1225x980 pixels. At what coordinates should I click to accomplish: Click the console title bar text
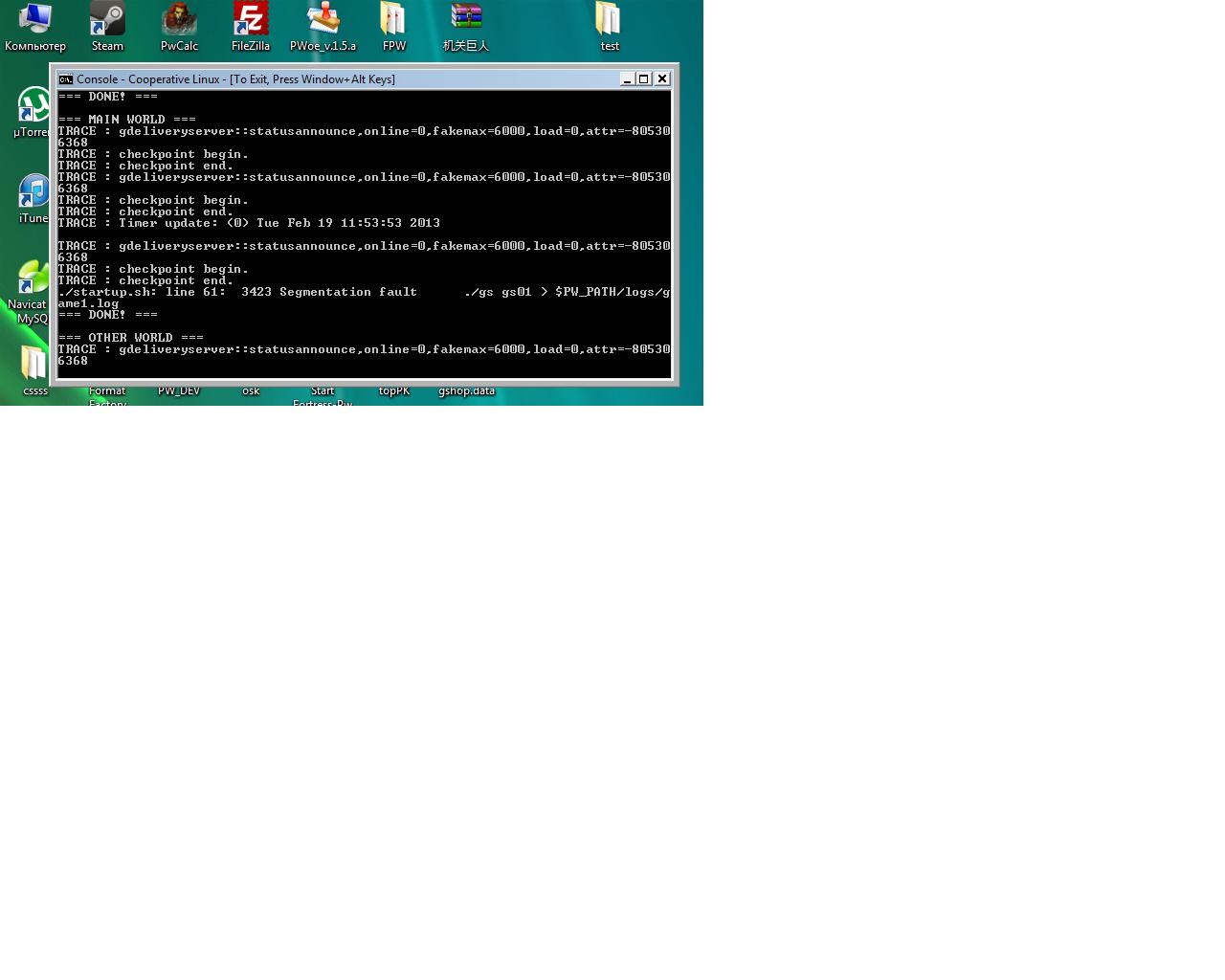point(235,79)
